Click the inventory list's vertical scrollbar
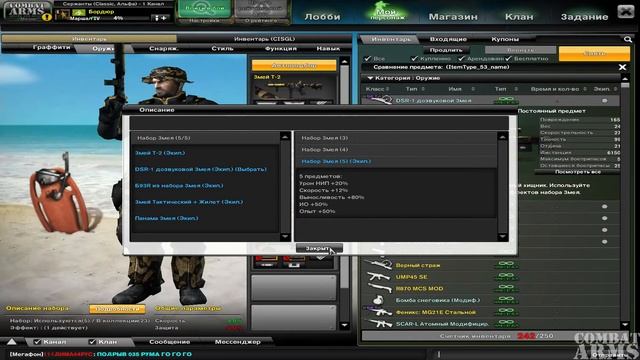The height and width of the screenshot is (360, 640). point(625,201)
